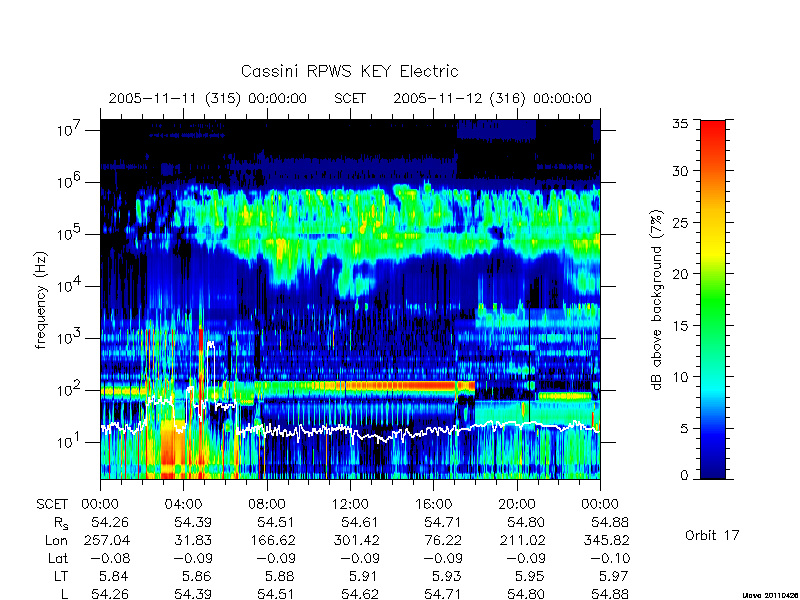Screen dimensions: 800x600
Task: Click the 04:00 time axis label
Action: pos(183,504)
